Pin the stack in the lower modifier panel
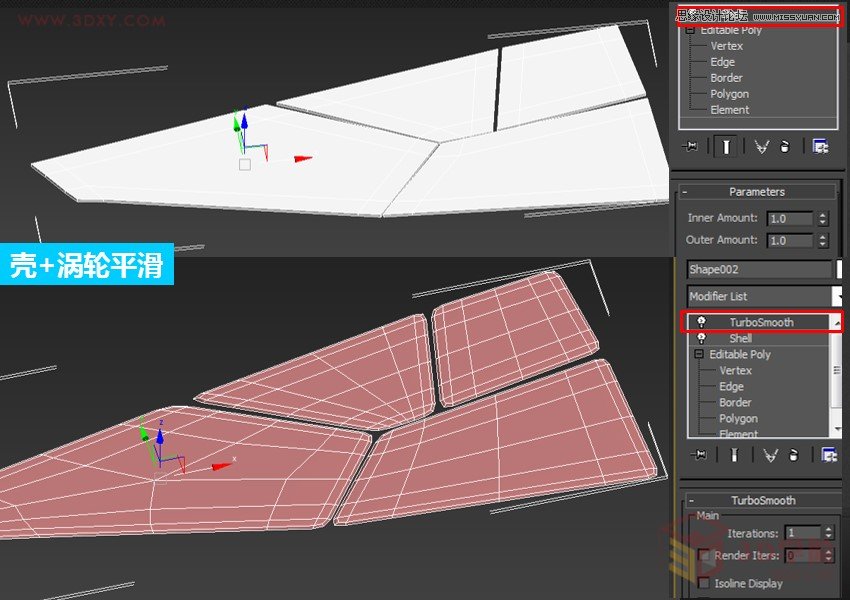 (x=699, y=455)
